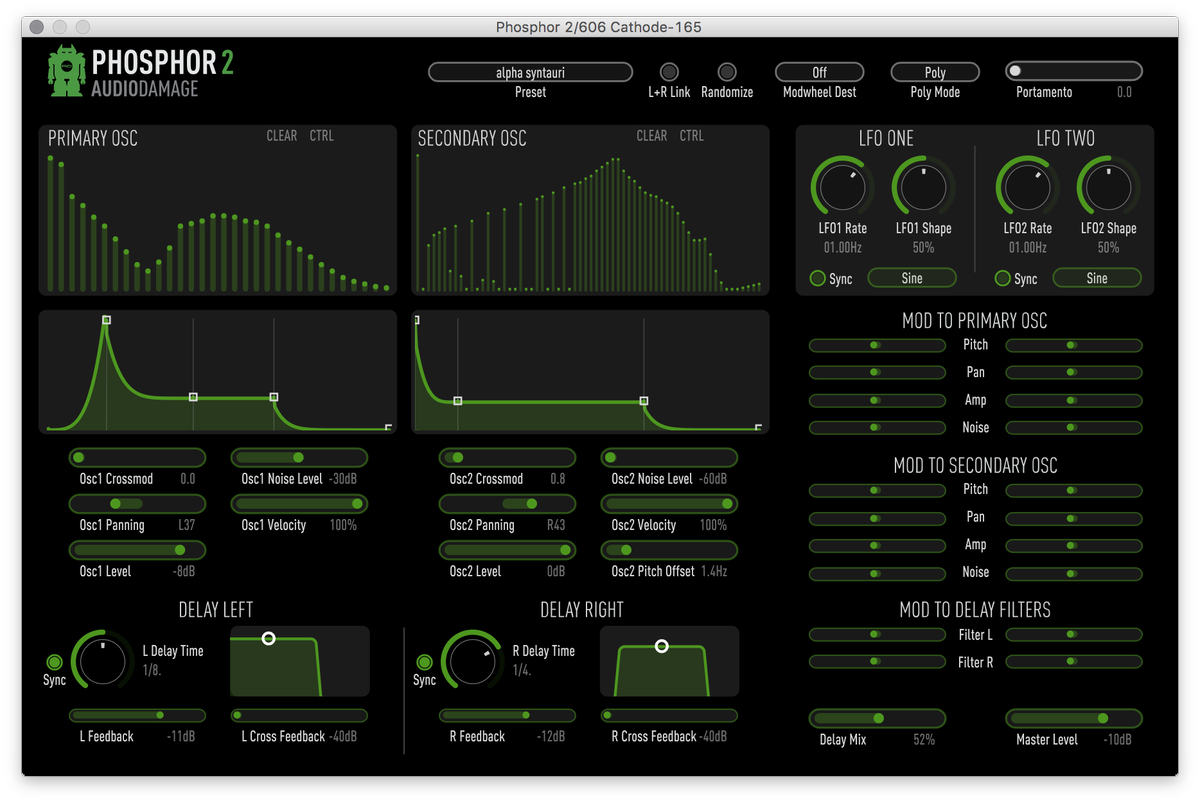The width and height of the screenshot is (1200, 803).
Task: Click LFO Two Filter R mod slider
Action: 1073,662
